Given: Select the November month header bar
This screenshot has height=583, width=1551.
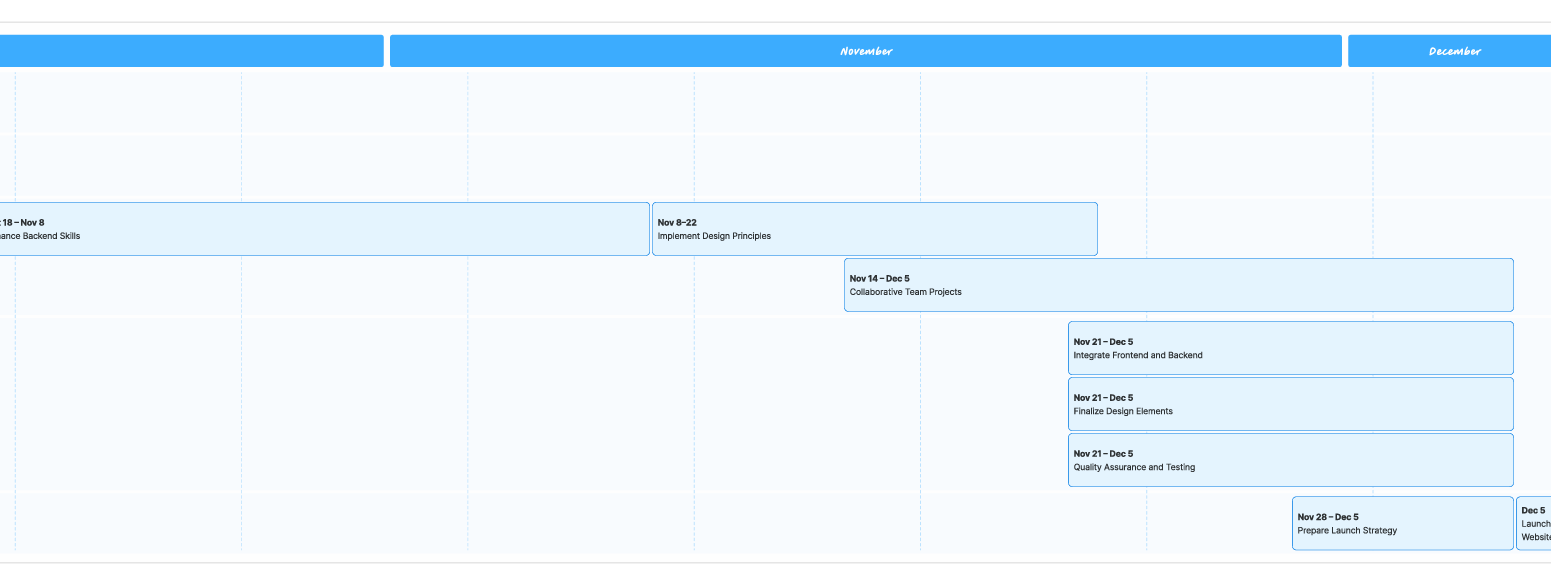Looking at the screenshot, I should (x=865, y=51).
